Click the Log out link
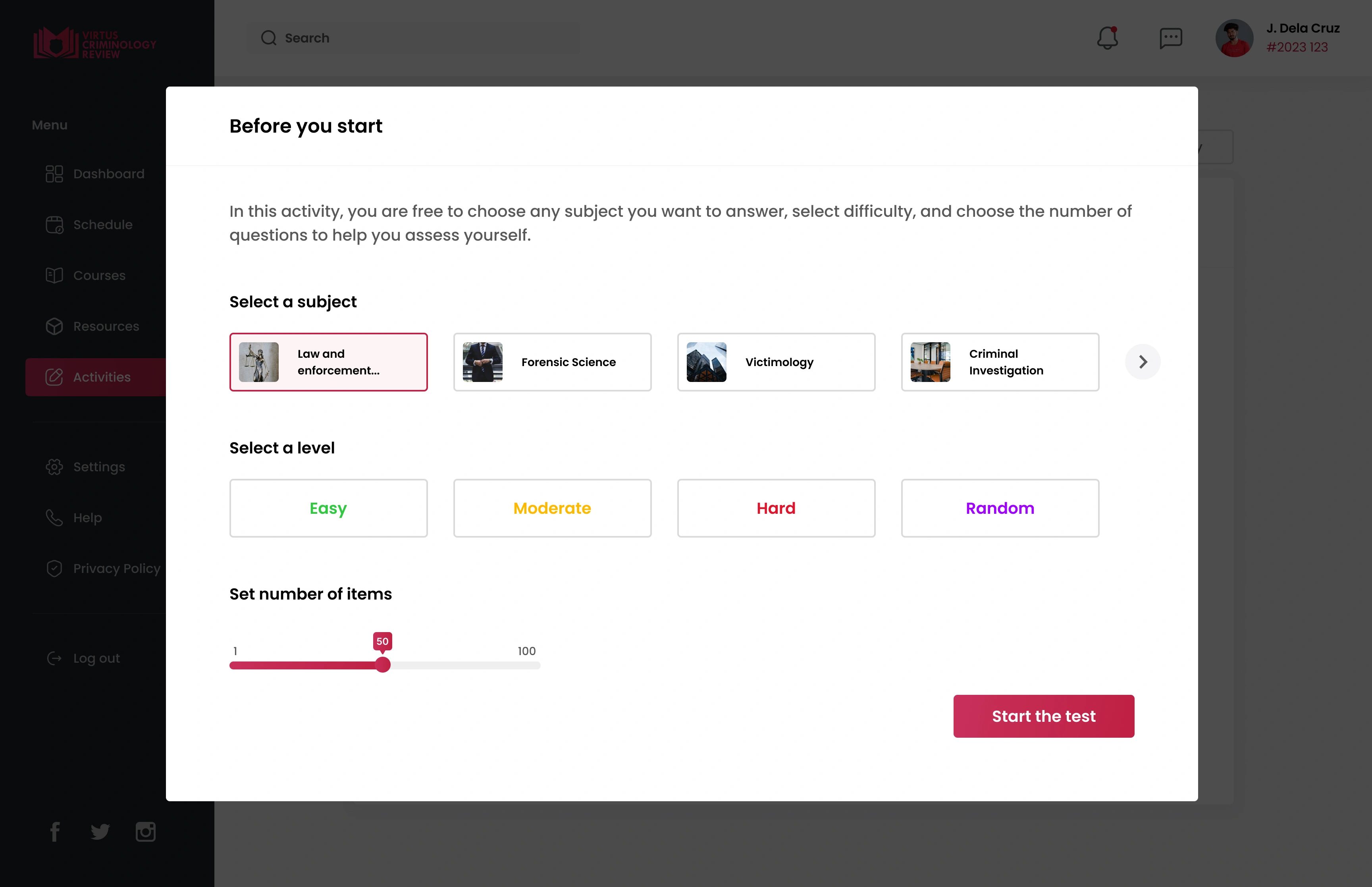 click(x=96, y=658)
